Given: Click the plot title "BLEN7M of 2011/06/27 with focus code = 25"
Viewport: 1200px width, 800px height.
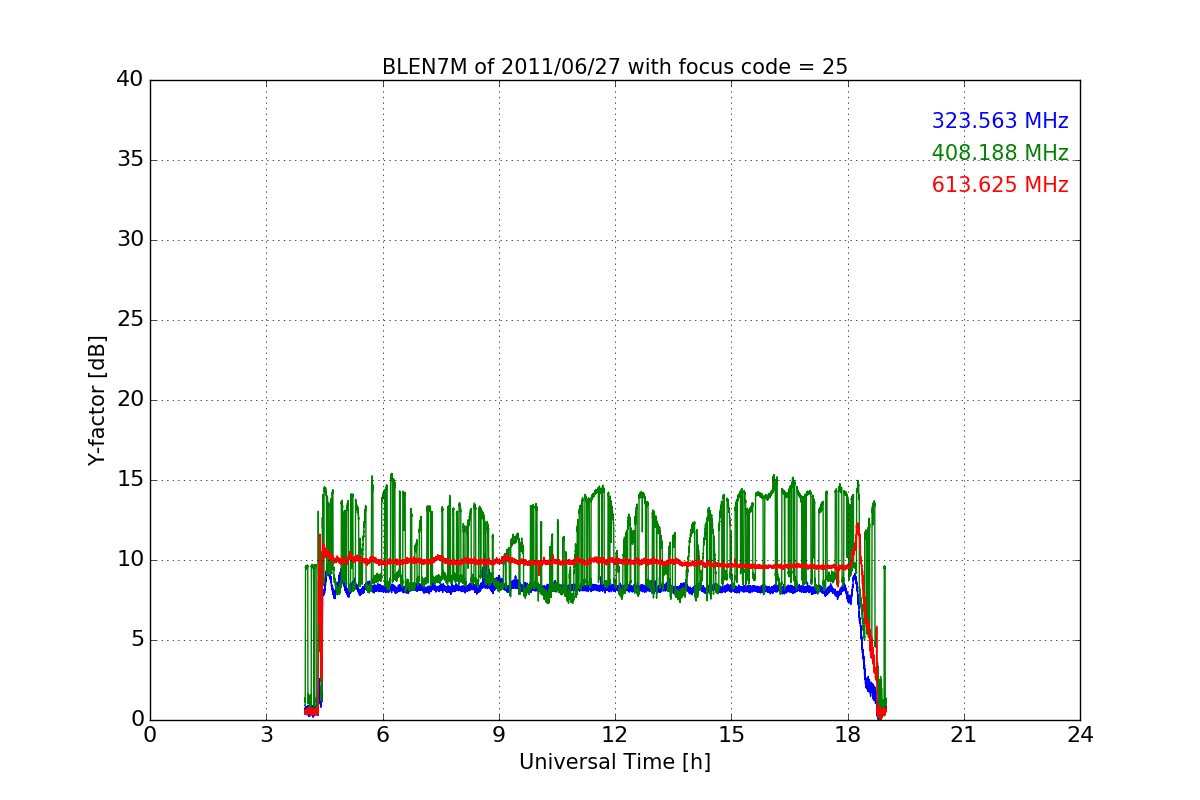Looking at the screenshot, I should point(614,67).
